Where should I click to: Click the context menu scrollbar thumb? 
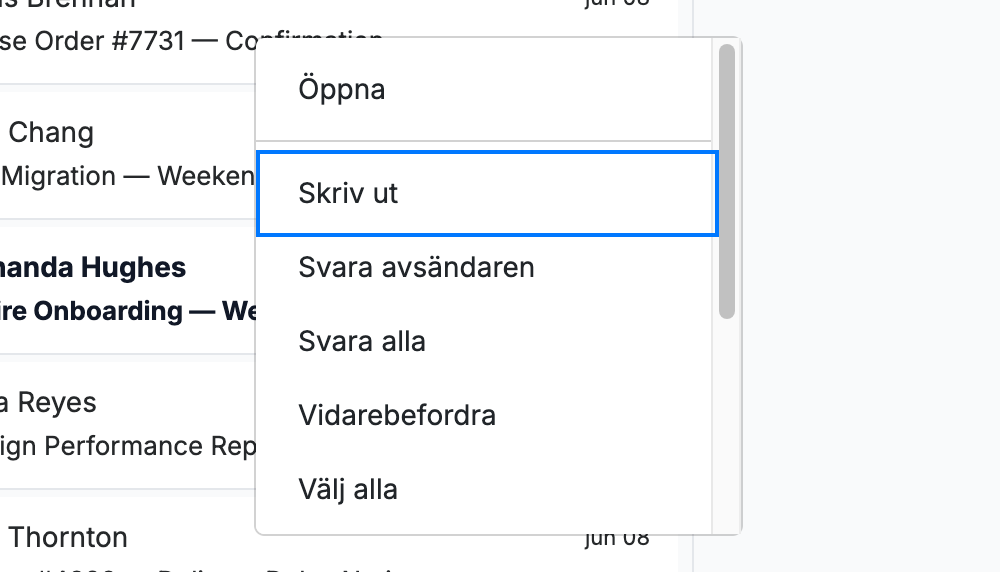tap(727, 181)
